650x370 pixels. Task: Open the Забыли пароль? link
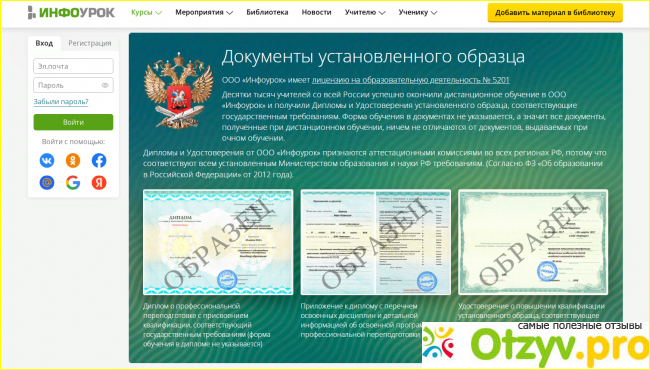61,102
